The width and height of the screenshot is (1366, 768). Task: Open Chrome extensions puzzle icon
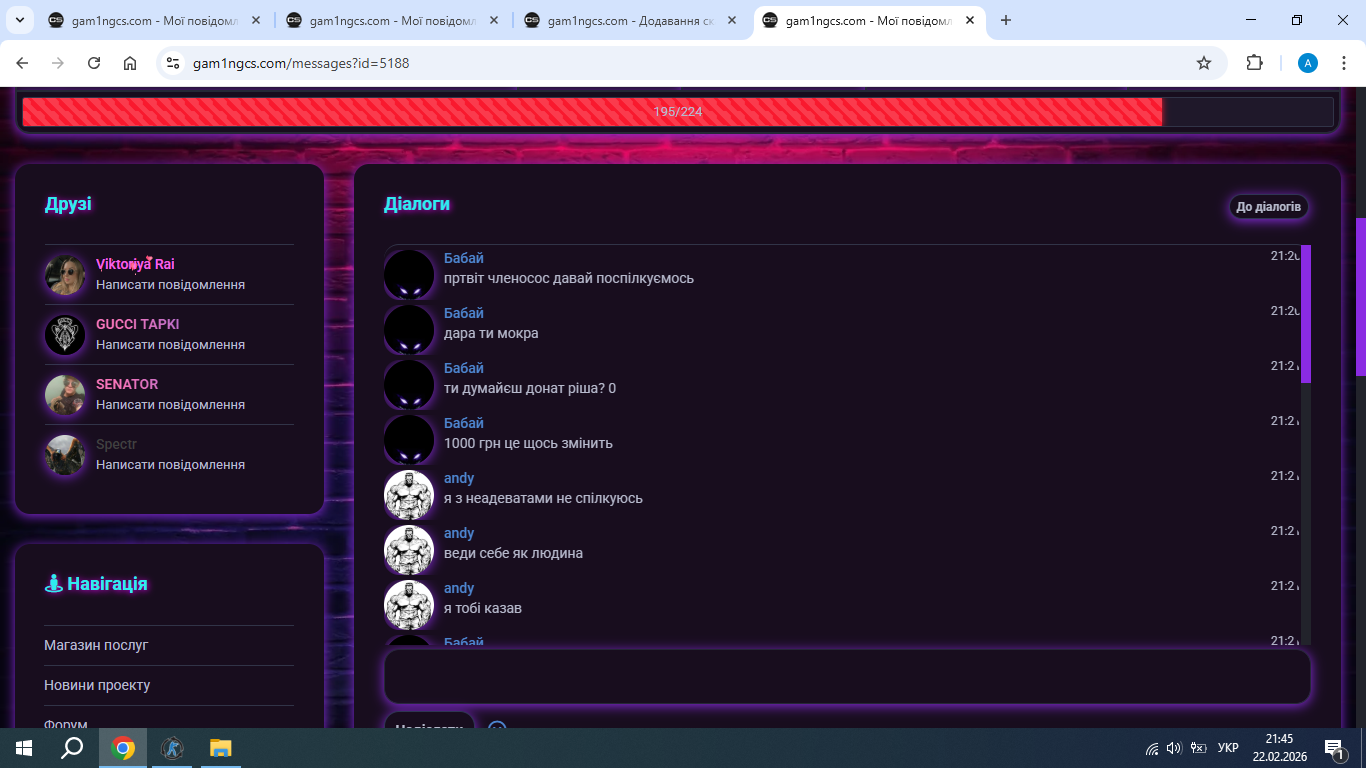pyautogui.click(x=1254, y=63)
